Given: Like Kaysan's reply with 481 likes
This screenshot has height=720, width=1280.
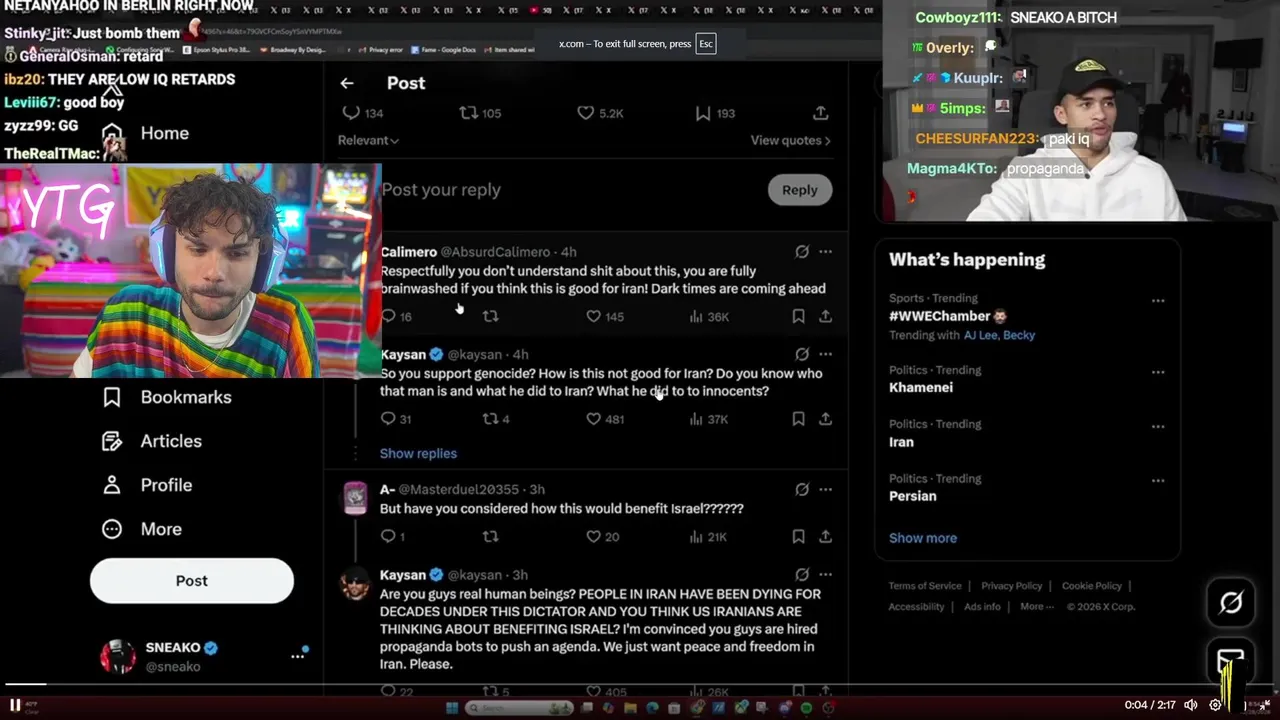Looking at the screenshot, I should [x=604, y=419].
